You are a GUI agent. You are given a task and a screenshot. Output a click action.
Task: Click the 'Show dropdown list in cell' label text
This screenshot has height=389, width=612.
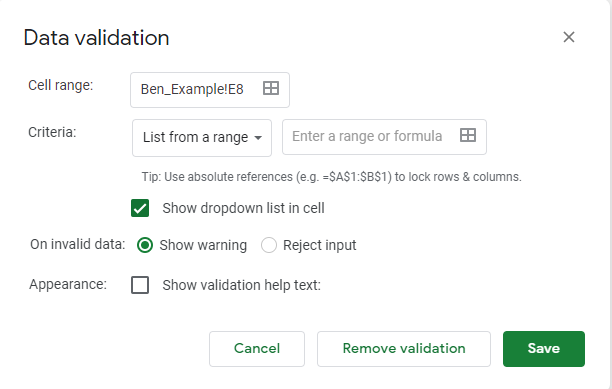244,208
